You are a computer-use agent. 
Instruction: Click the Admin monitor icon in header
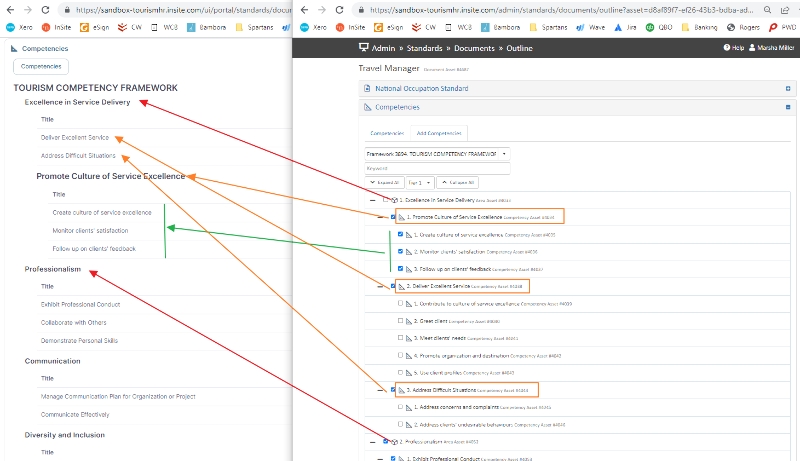363,48
